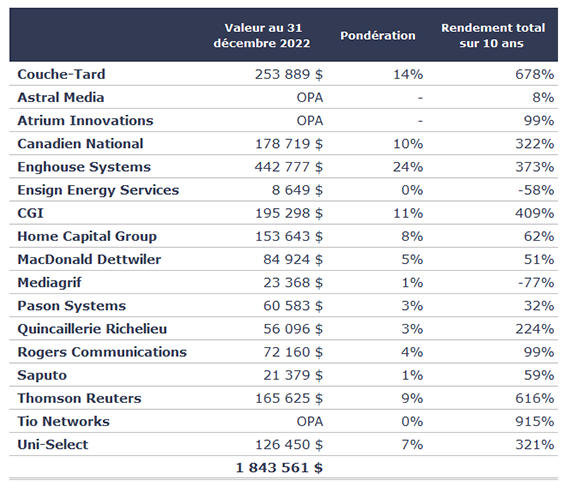This screenshot has height=492, width=570.
Task: Click the Rendement total sur 10 ans header
Action: coord(493,36)
